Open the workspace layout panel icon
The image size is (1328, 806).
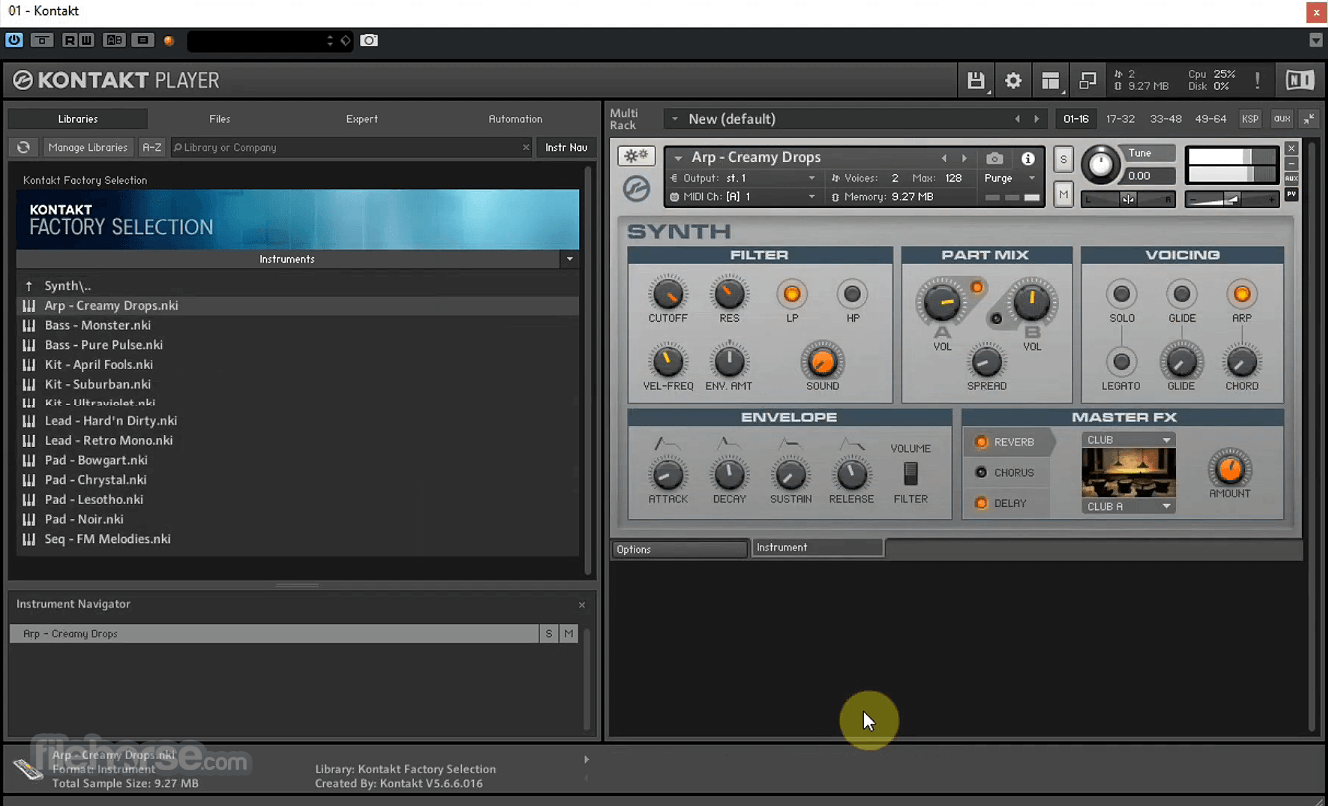pos(1050,81)
